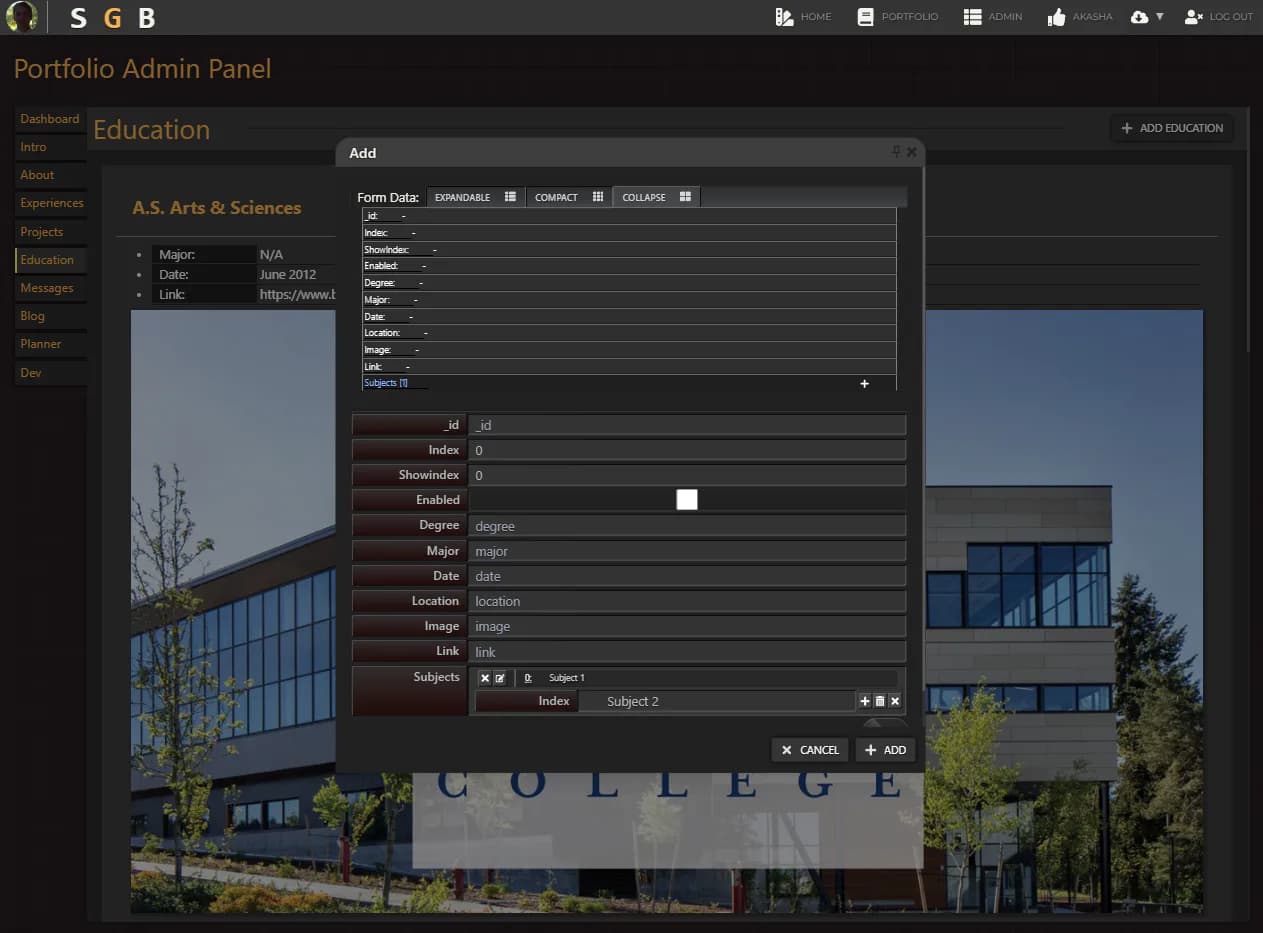Select Education in the sidebar
The width and height of the screenshot is (1263, 933).
click(49, 260)
